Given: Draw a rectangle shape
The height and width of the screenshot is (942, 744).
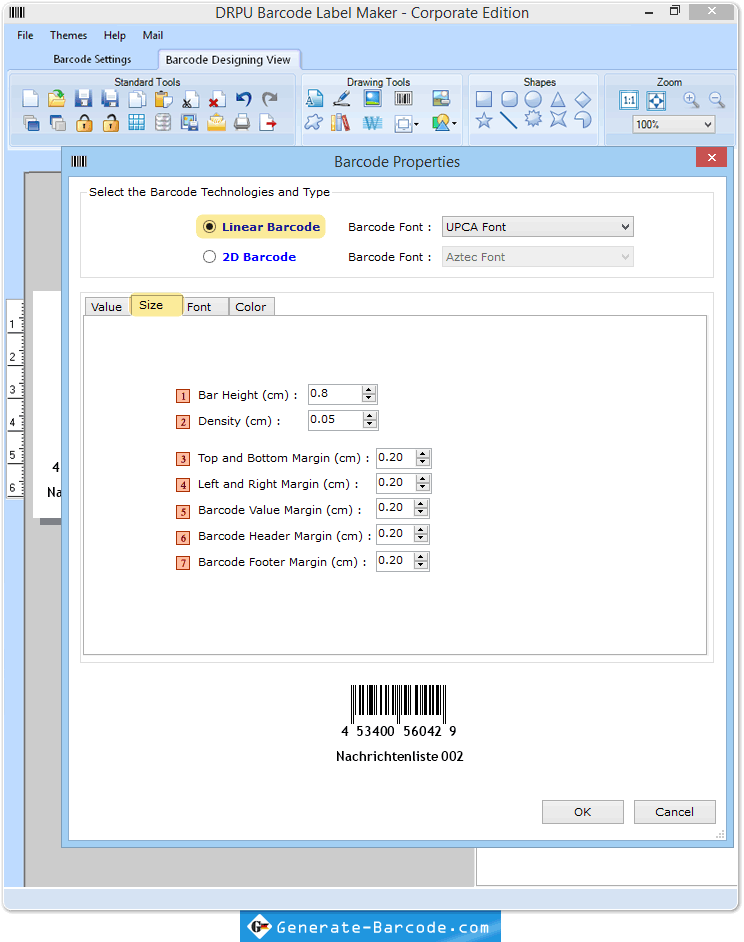Looking at the screenshot, I should click(x=484, y=99).
